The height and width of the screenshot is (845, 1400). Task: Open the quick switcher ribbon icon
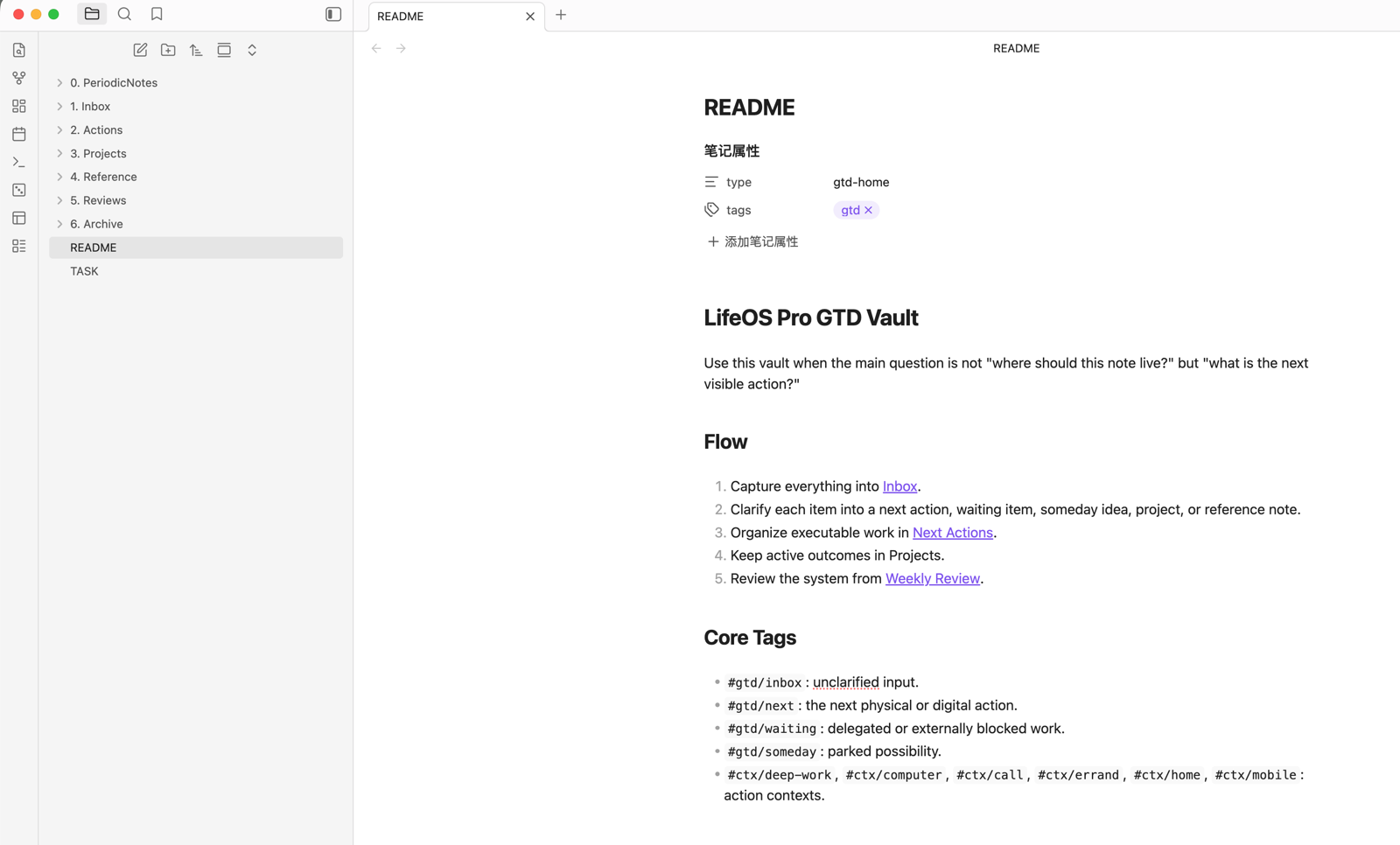click(19, 50)
